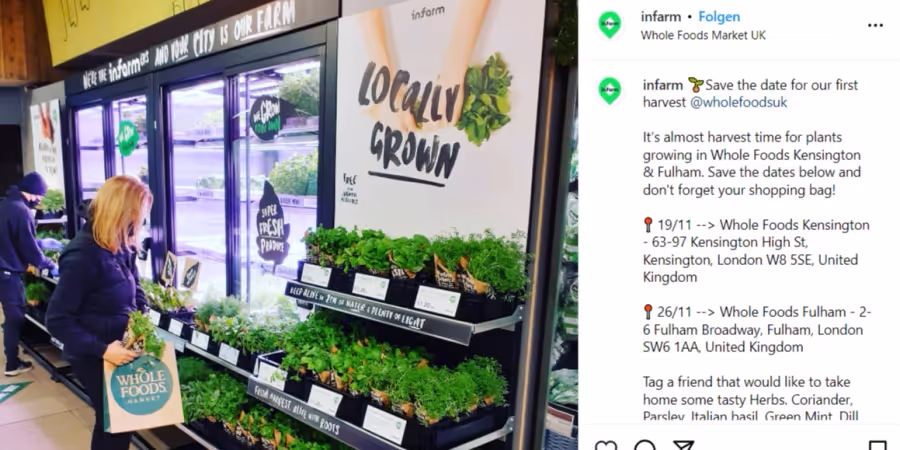Open comments with the speech bubble icon
Image resolution: width=900 pixels, height=450 pixels.
[x=645, y=445]
